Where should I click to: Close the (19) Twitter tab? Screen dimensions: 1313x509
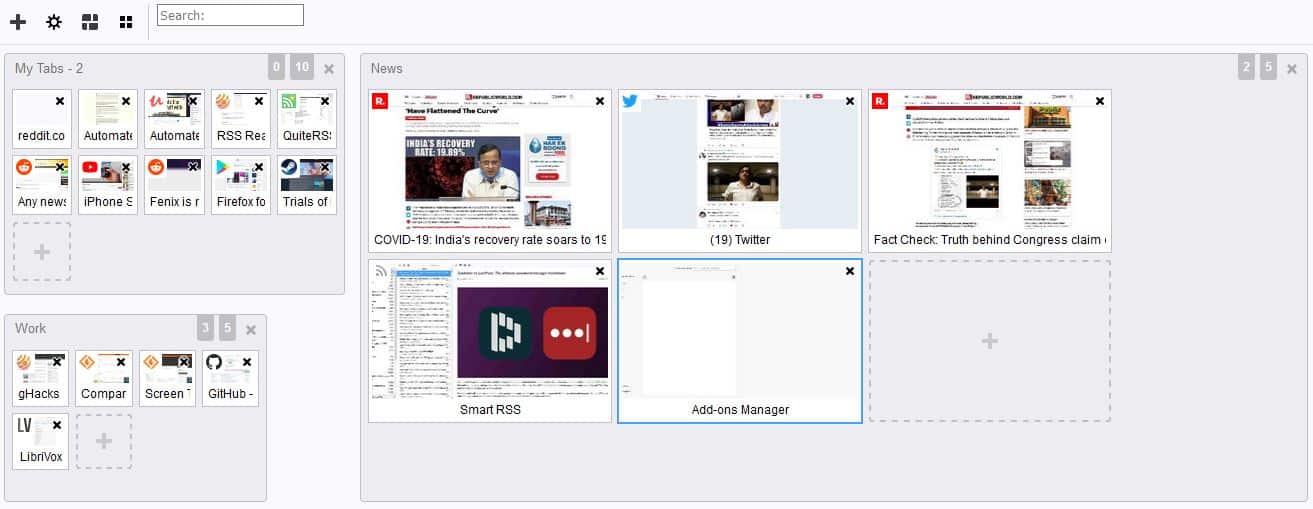850,101
